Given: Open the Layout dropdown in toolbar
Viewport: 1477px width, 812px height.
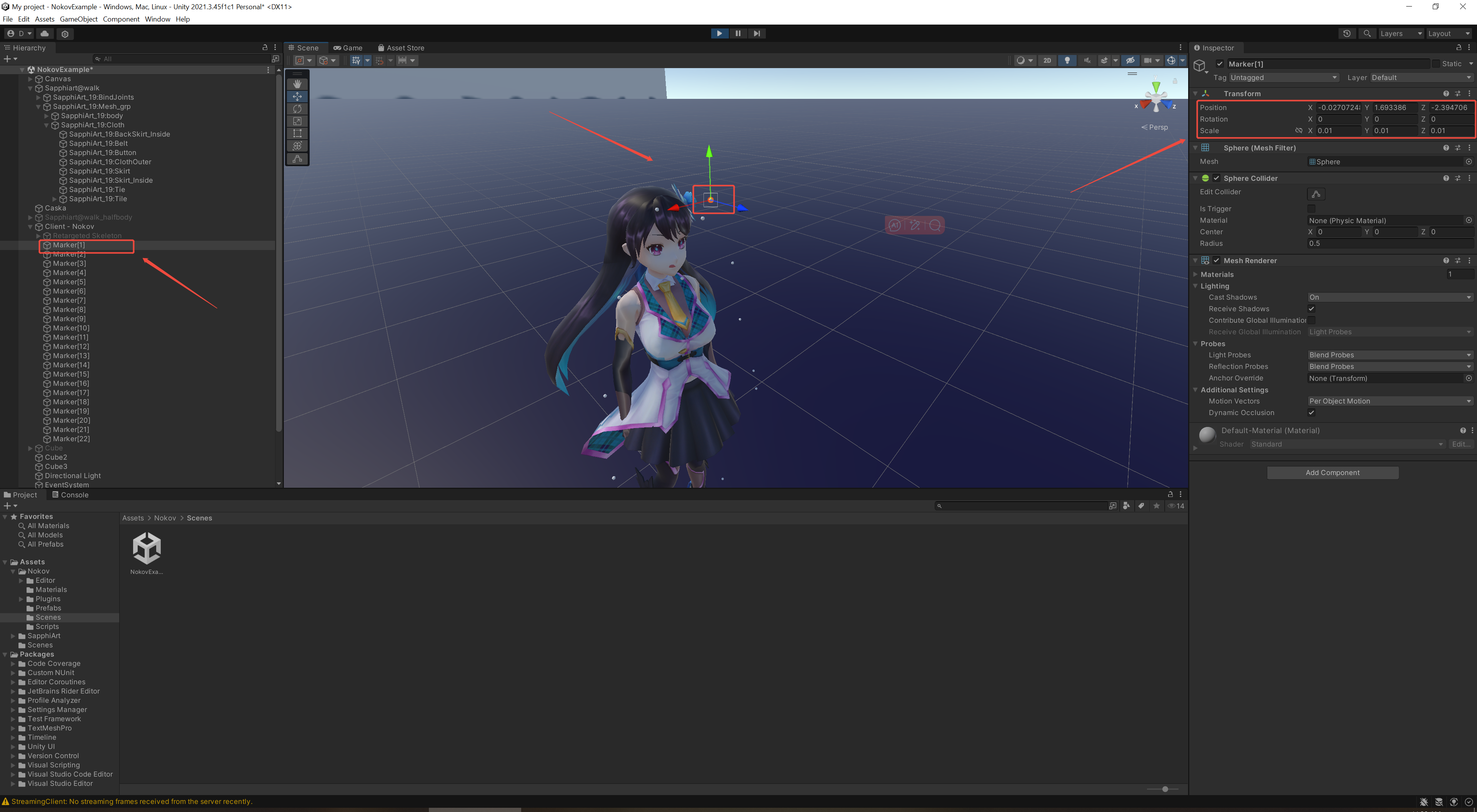Looking at the screenshot, I should [1448, 34].
